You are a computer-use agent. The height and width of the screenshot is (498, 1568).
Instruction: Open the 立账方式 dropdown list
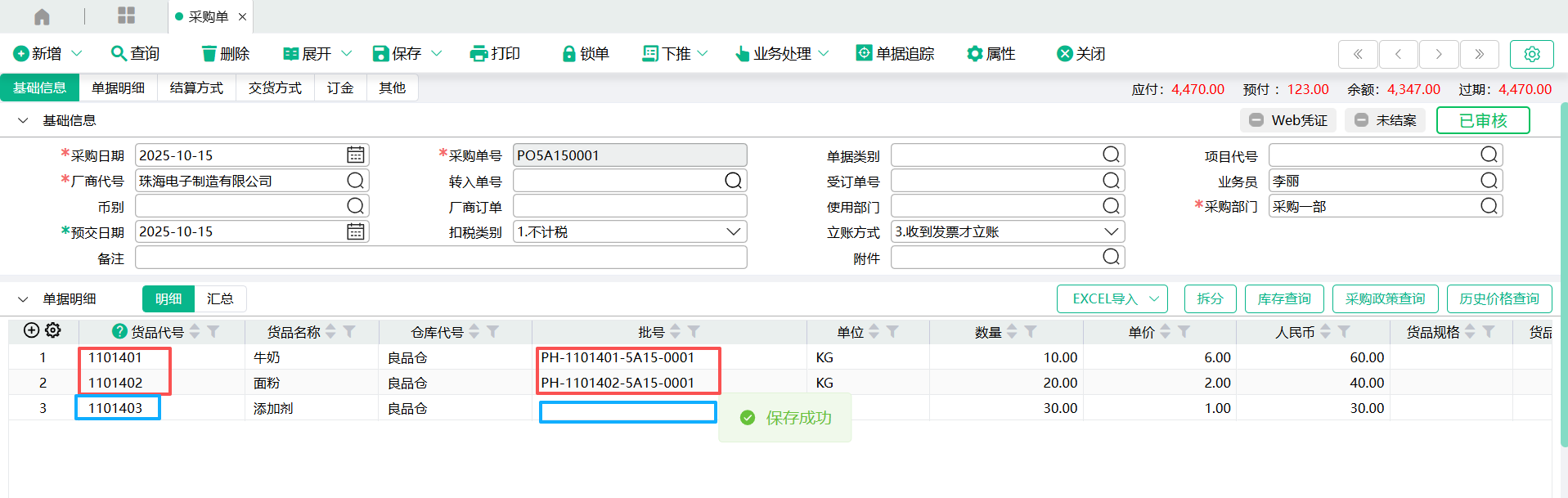point(1111,232)
